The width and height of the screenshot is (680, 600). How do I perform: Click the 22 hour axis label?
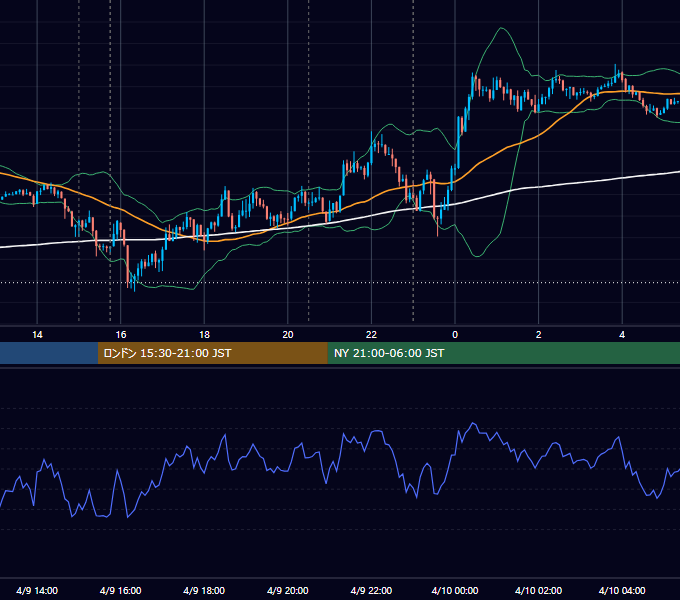click(371, 335)
